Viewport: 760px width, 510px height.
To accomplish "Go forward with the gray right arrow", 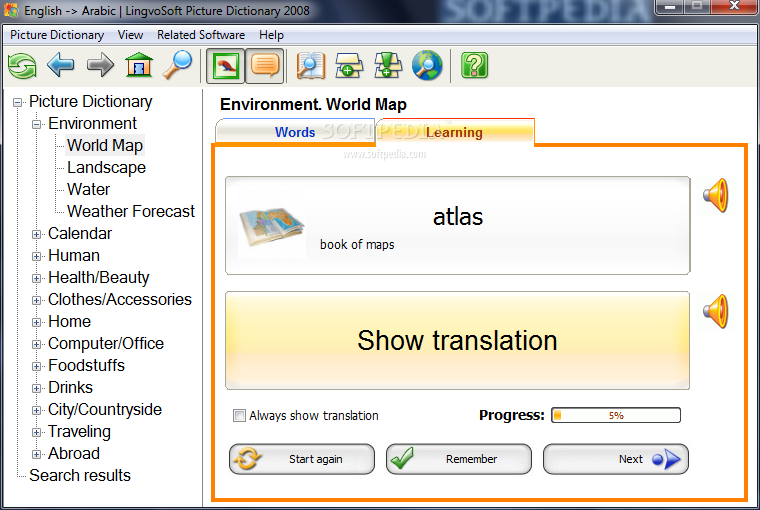I will (x=100, y=65).
